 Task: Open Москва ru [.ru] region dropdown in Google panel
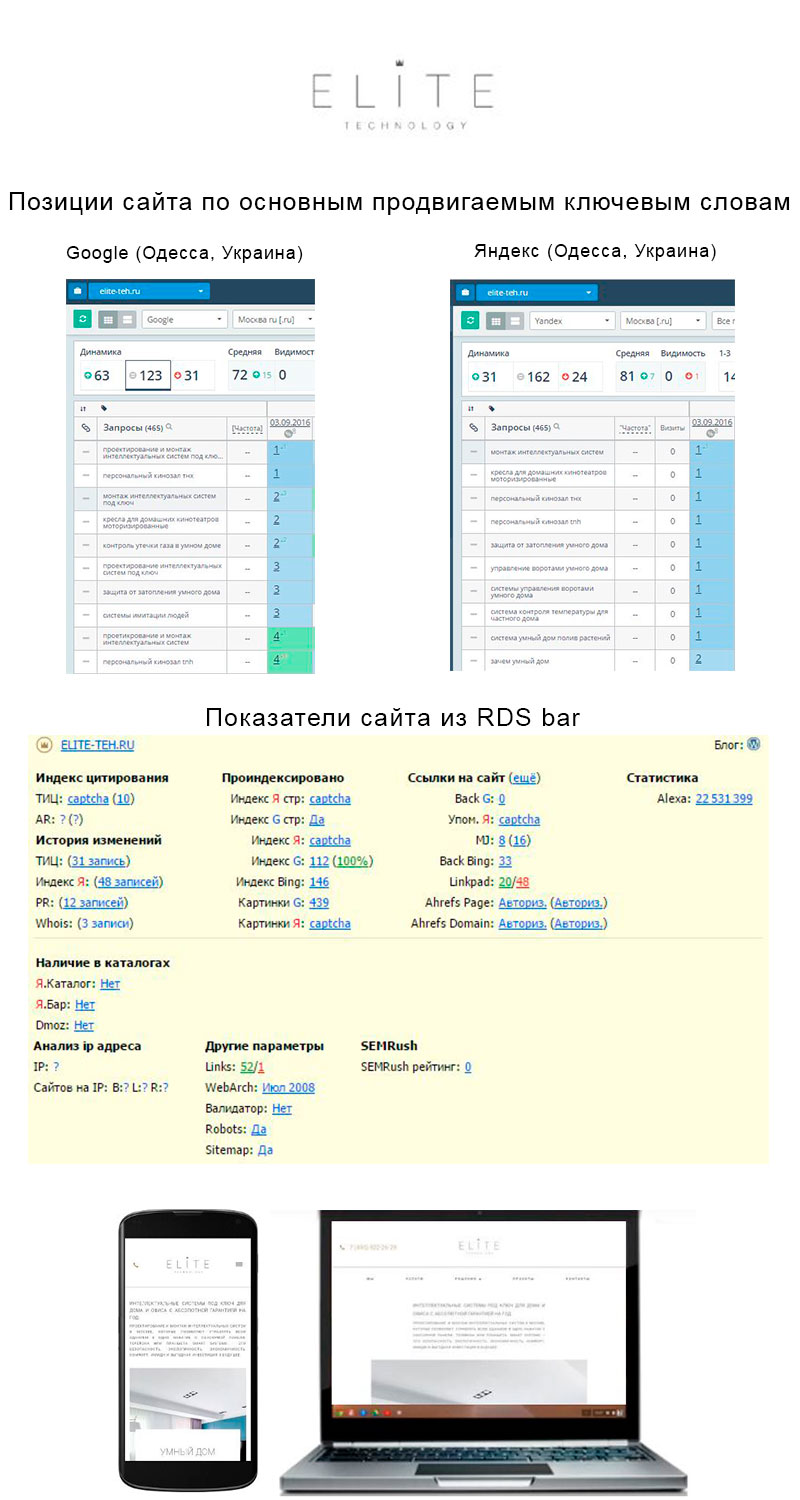(x=274, y=319)
